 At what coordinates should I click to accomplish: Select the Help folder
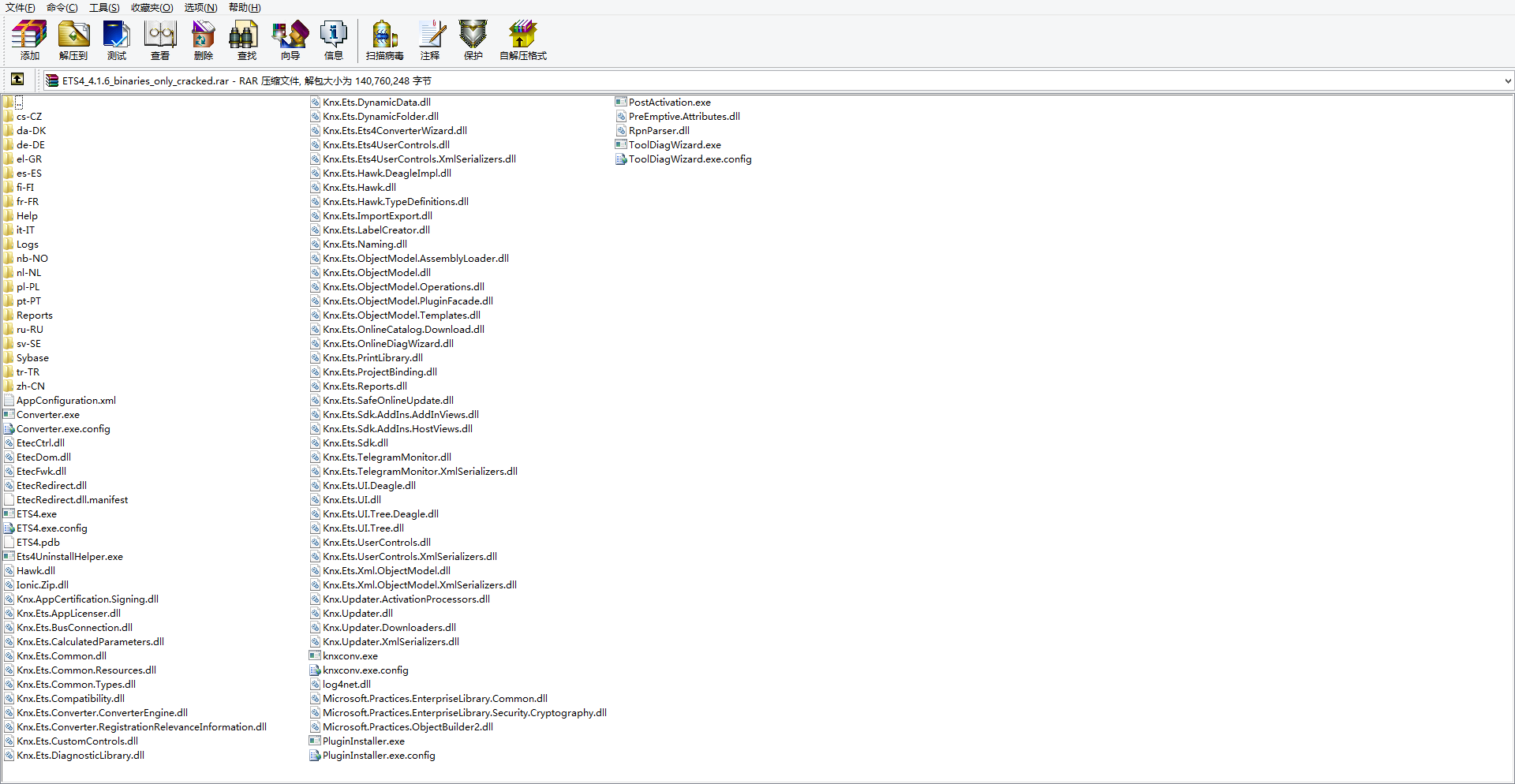coord(21,216)
